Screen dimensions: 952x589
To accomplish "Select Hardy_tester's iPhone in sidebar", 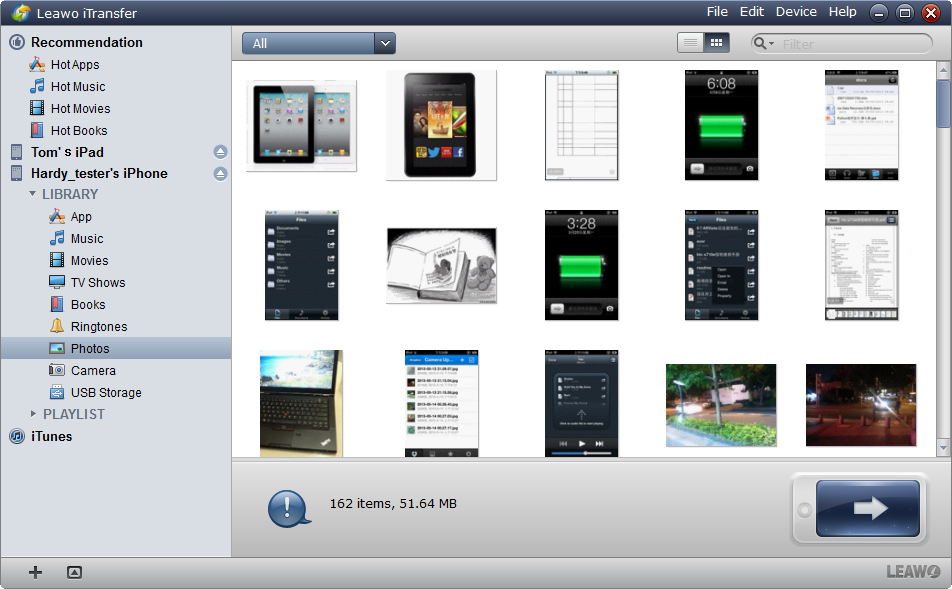I will pyautogui.click(x=99, y=174).
